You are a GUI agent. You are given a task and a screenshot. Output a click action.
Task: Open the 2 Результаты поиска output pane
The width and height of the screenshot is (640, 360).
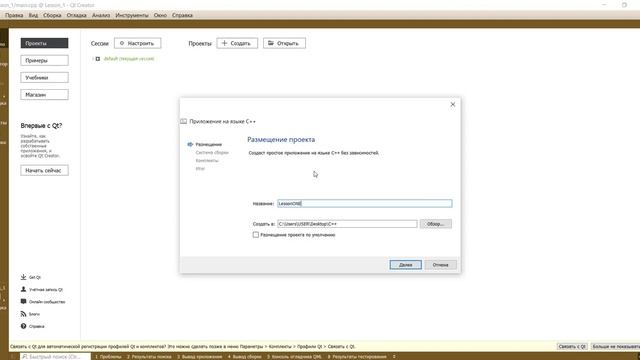[x=149, y=357]
